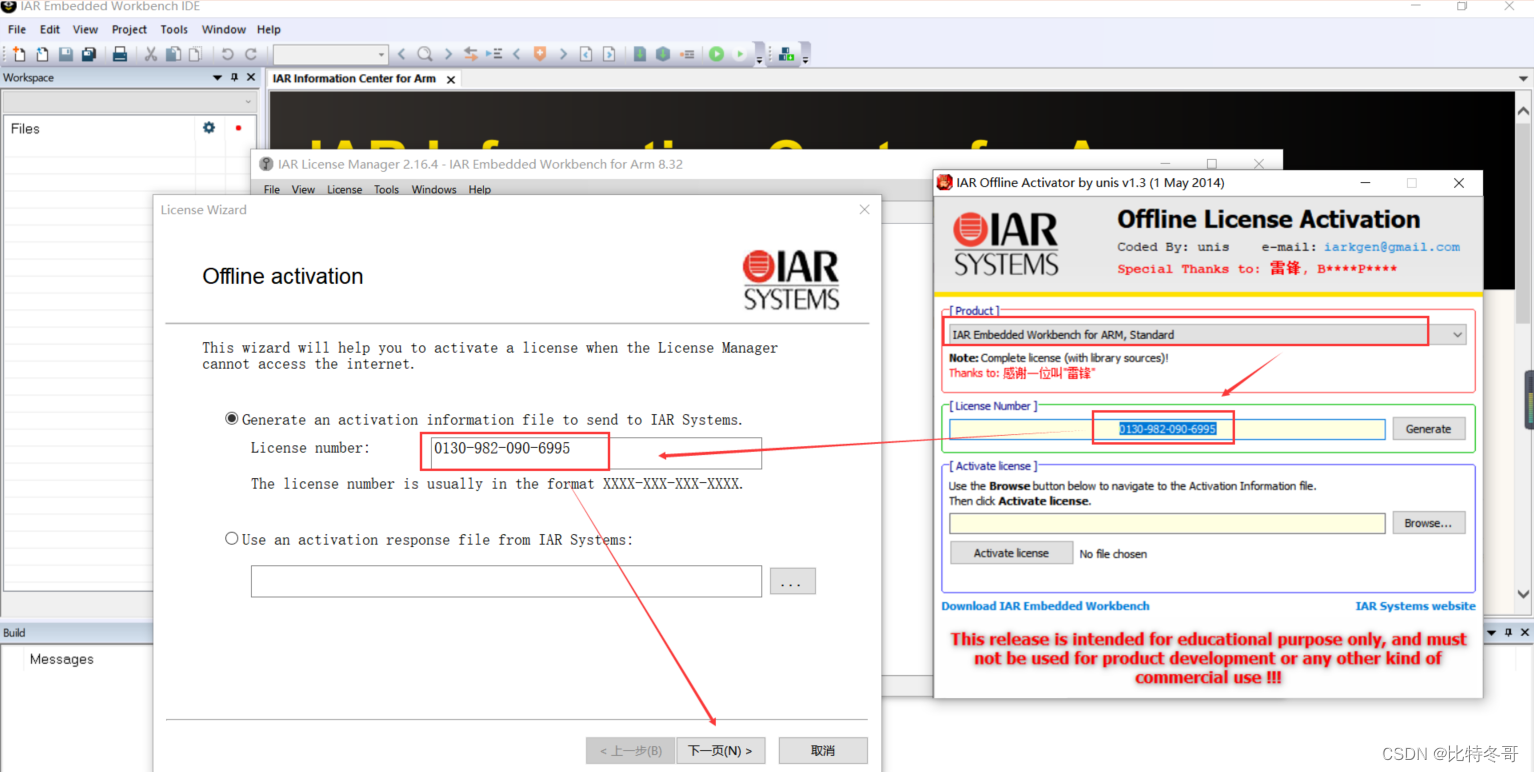Click the 下一页(N) next button

click(720, 750)
